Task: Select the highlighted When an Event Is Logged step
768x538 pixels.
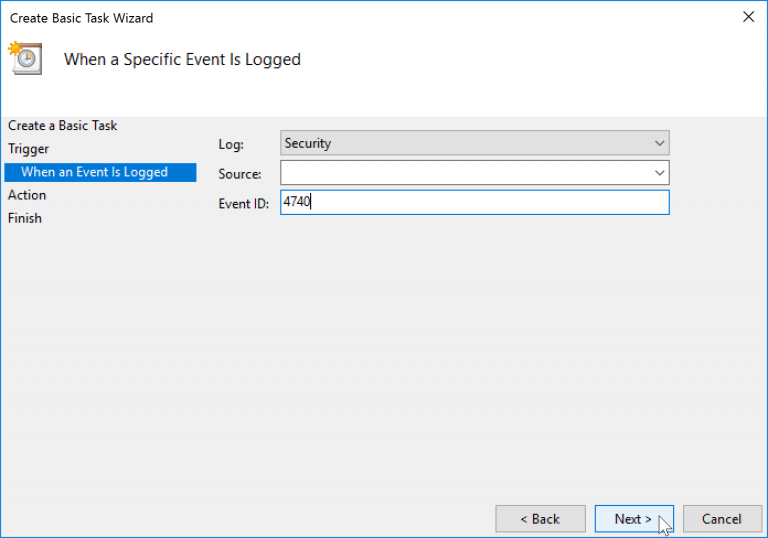Action: 100,172
